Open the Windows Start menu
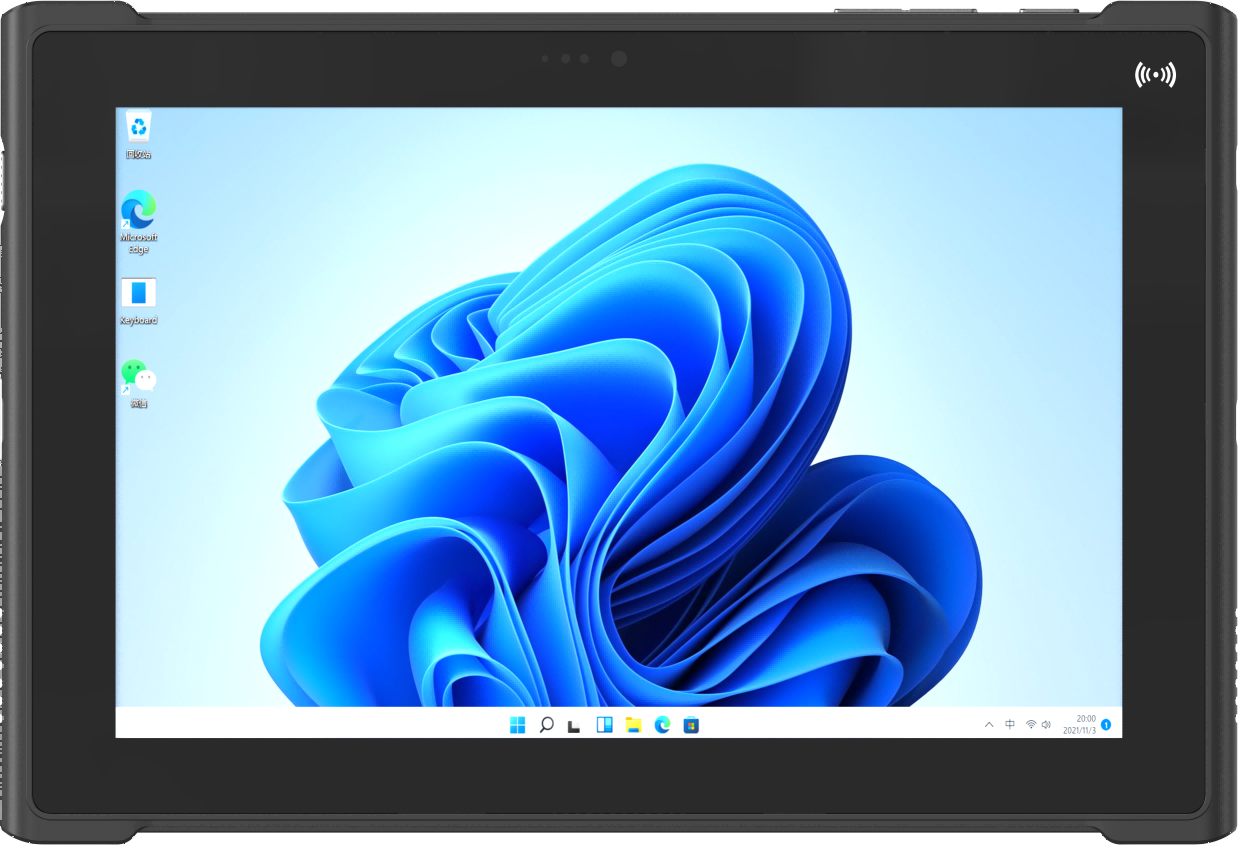This screenshot has width=1238, height=845. pyautogui.click(x=517, y=725)
